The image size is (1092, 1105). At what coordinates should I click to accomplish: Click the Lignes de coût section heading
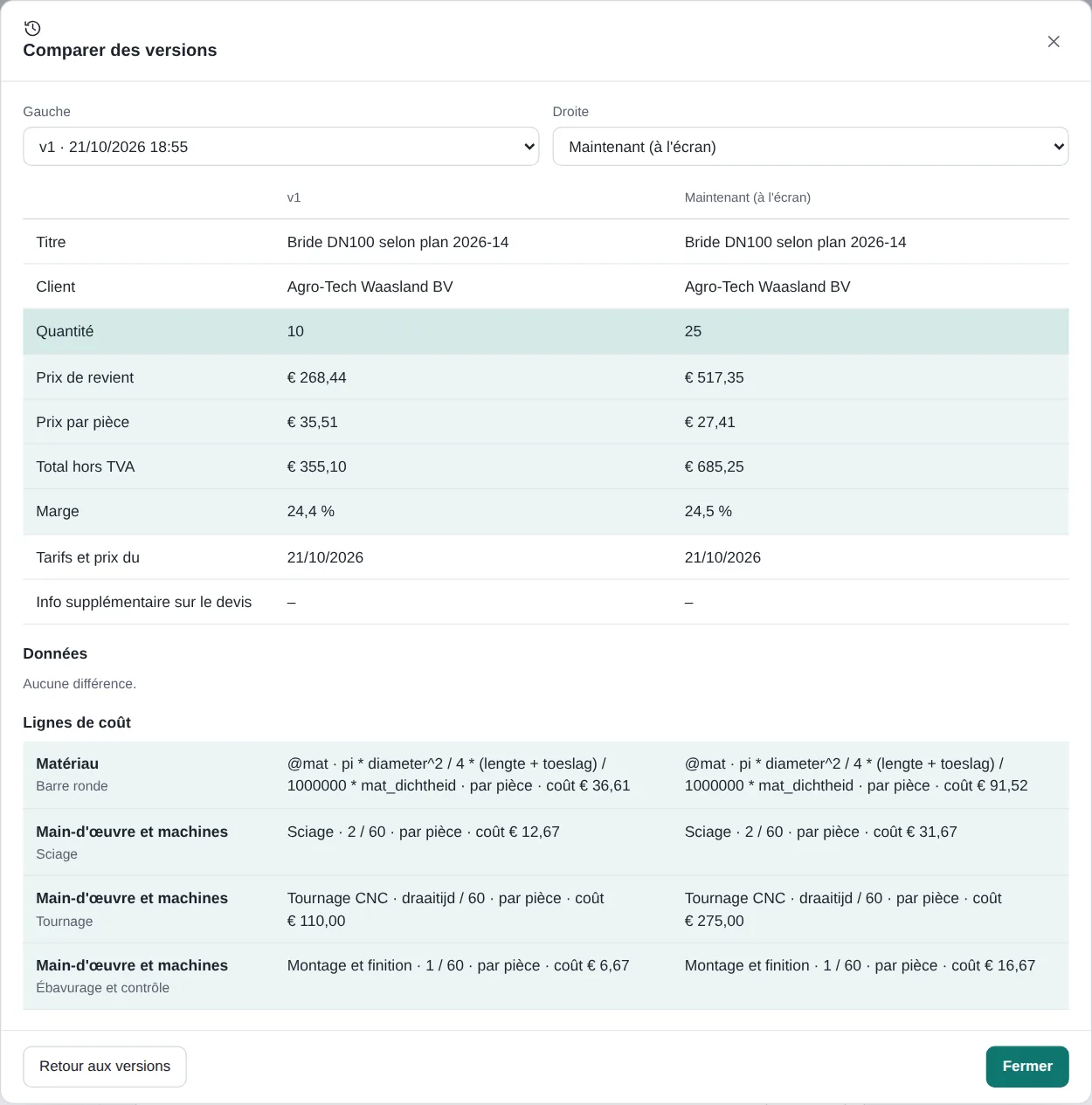point(77,722)
